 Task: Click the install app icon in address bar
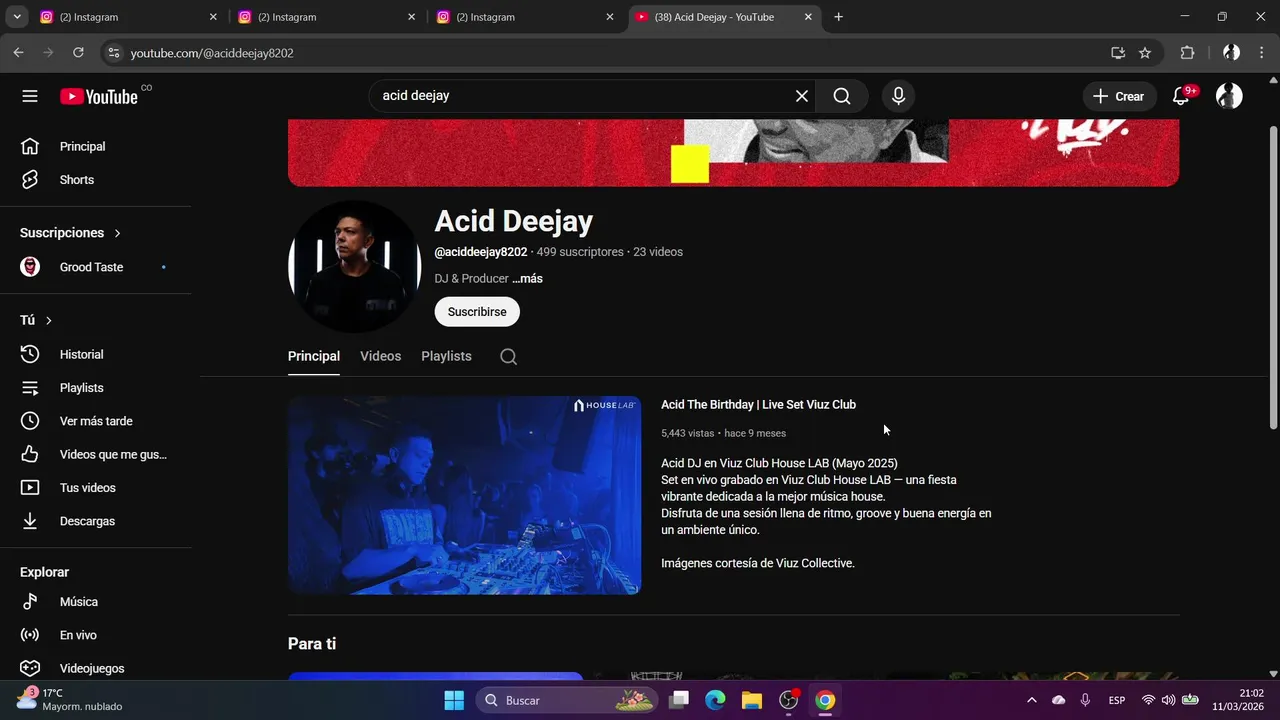pos(1118,53)
